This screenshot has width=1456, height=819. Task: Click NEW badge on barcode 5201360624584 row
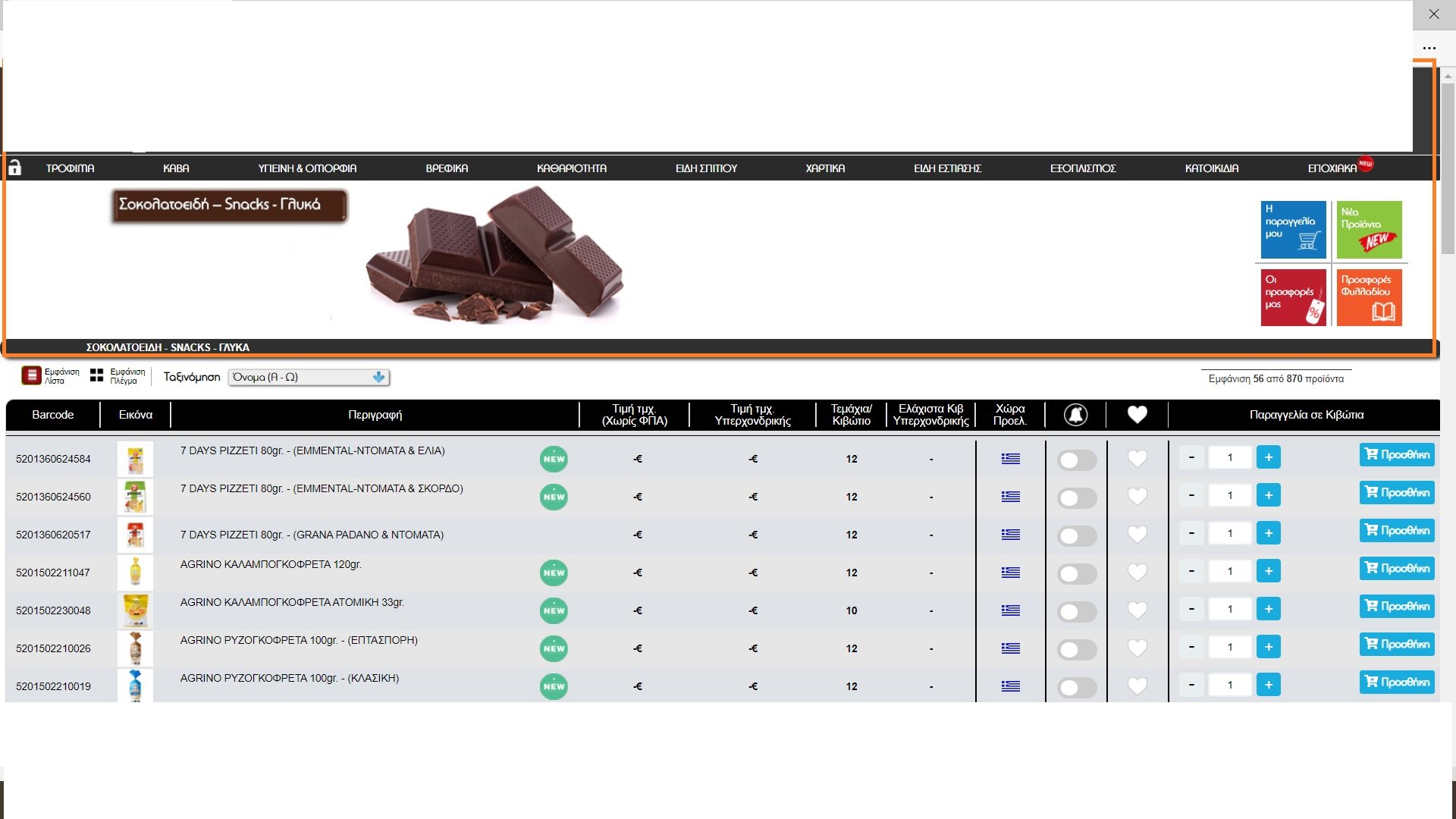tap(554, 459)
